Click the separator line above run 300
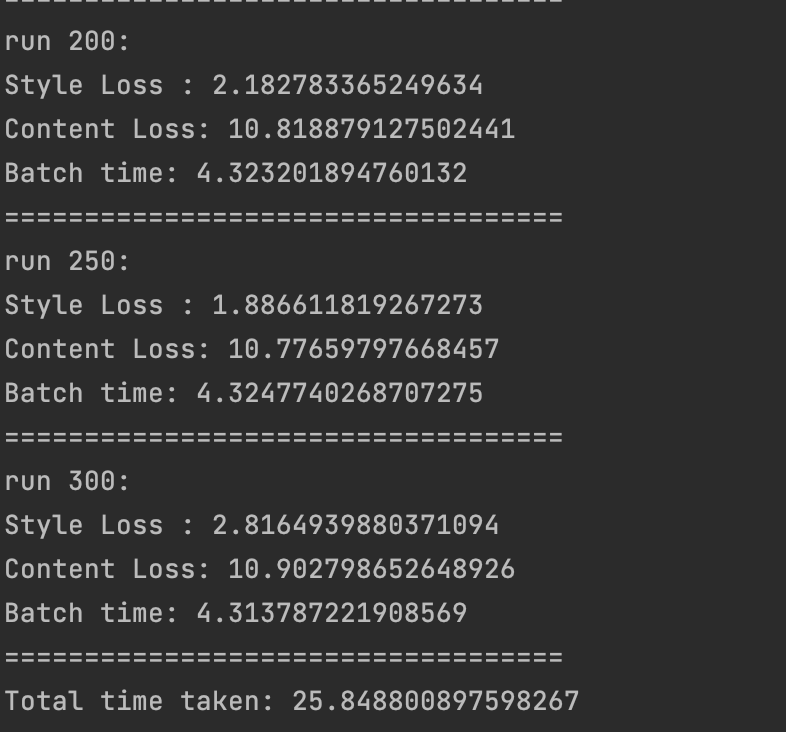 284,437
